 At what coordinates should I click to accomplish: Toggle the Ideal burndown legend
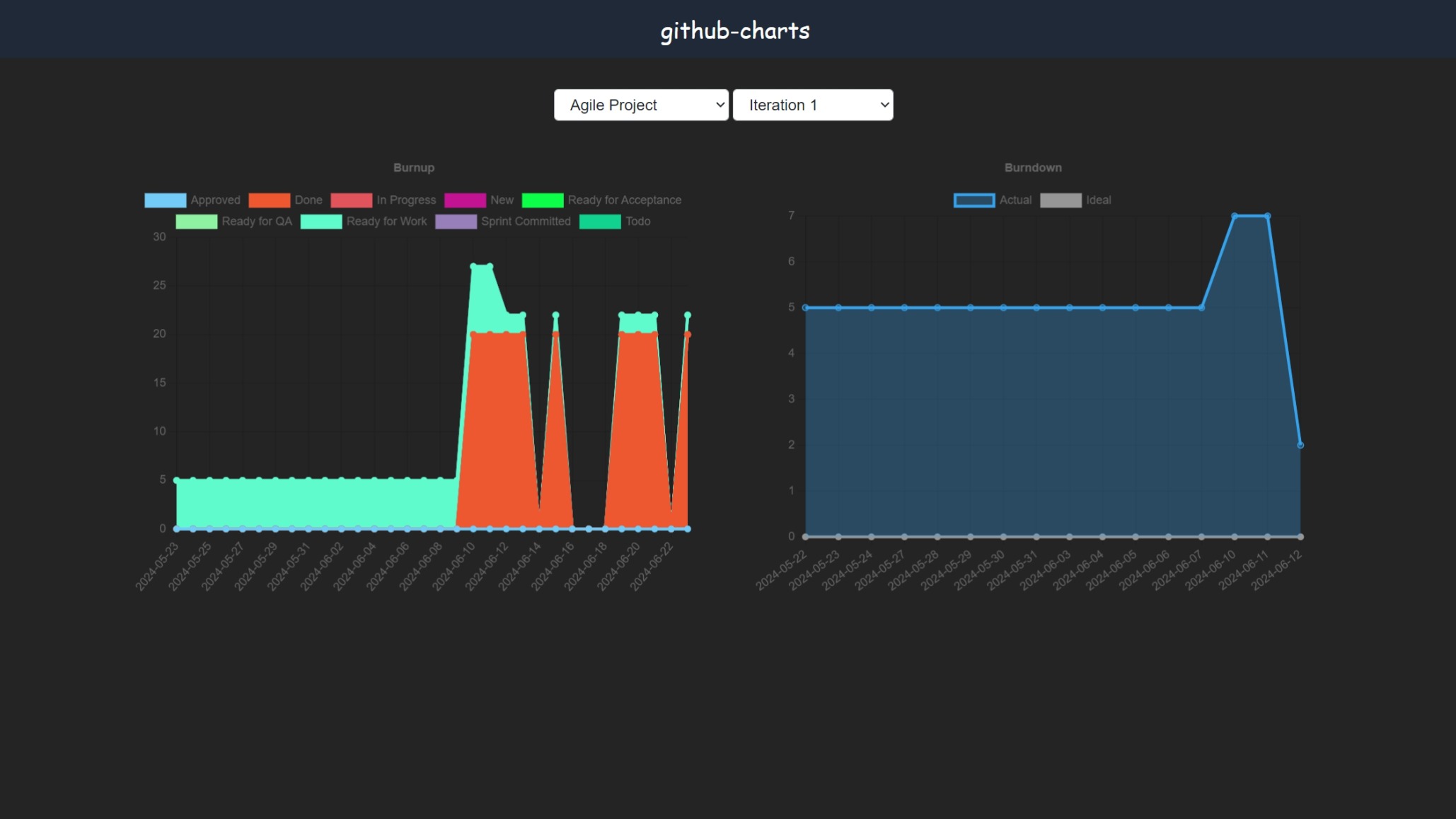[1061, 200]
